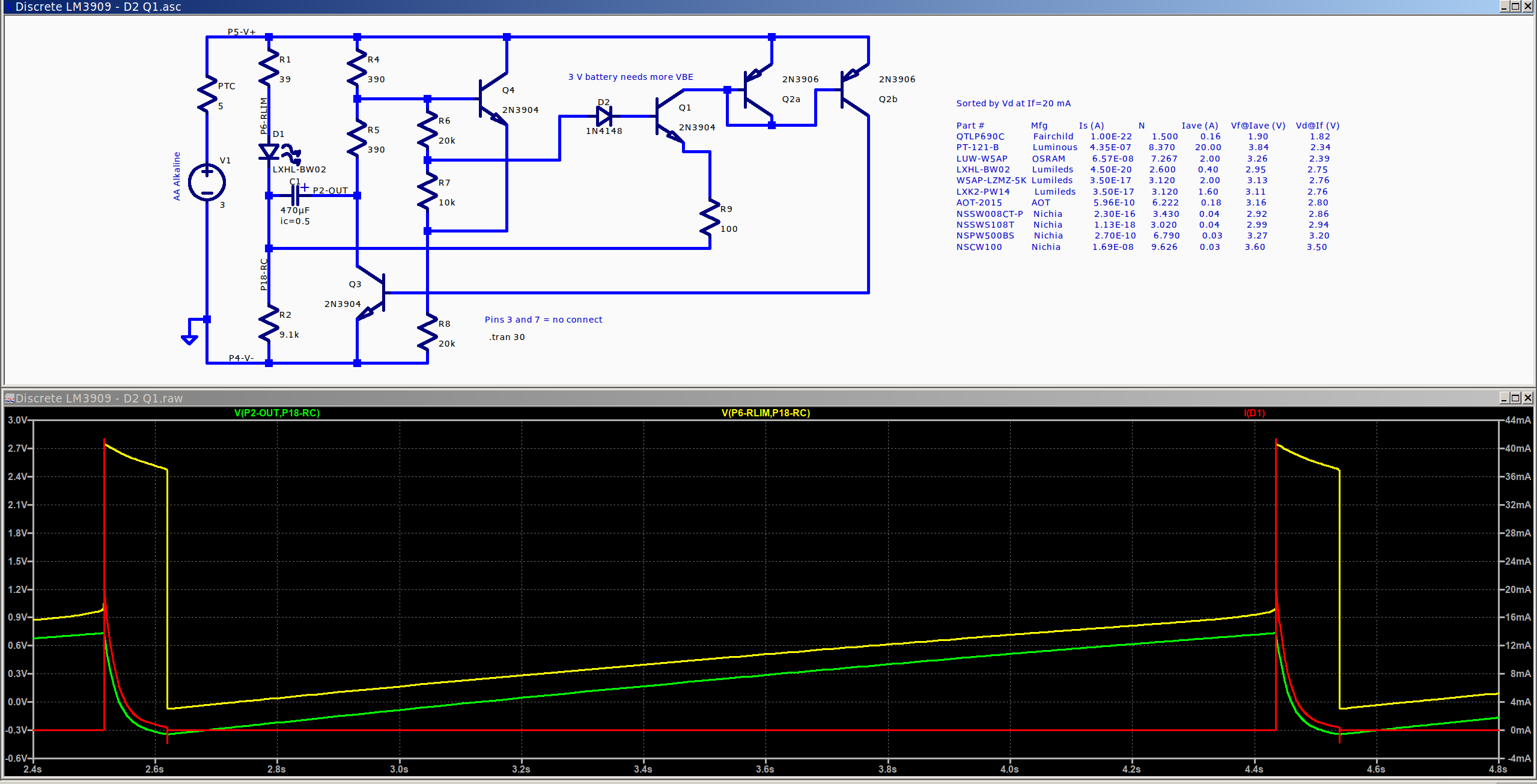Select the ground symbol below V1
Screen dimensions: 1537x784
189,338
